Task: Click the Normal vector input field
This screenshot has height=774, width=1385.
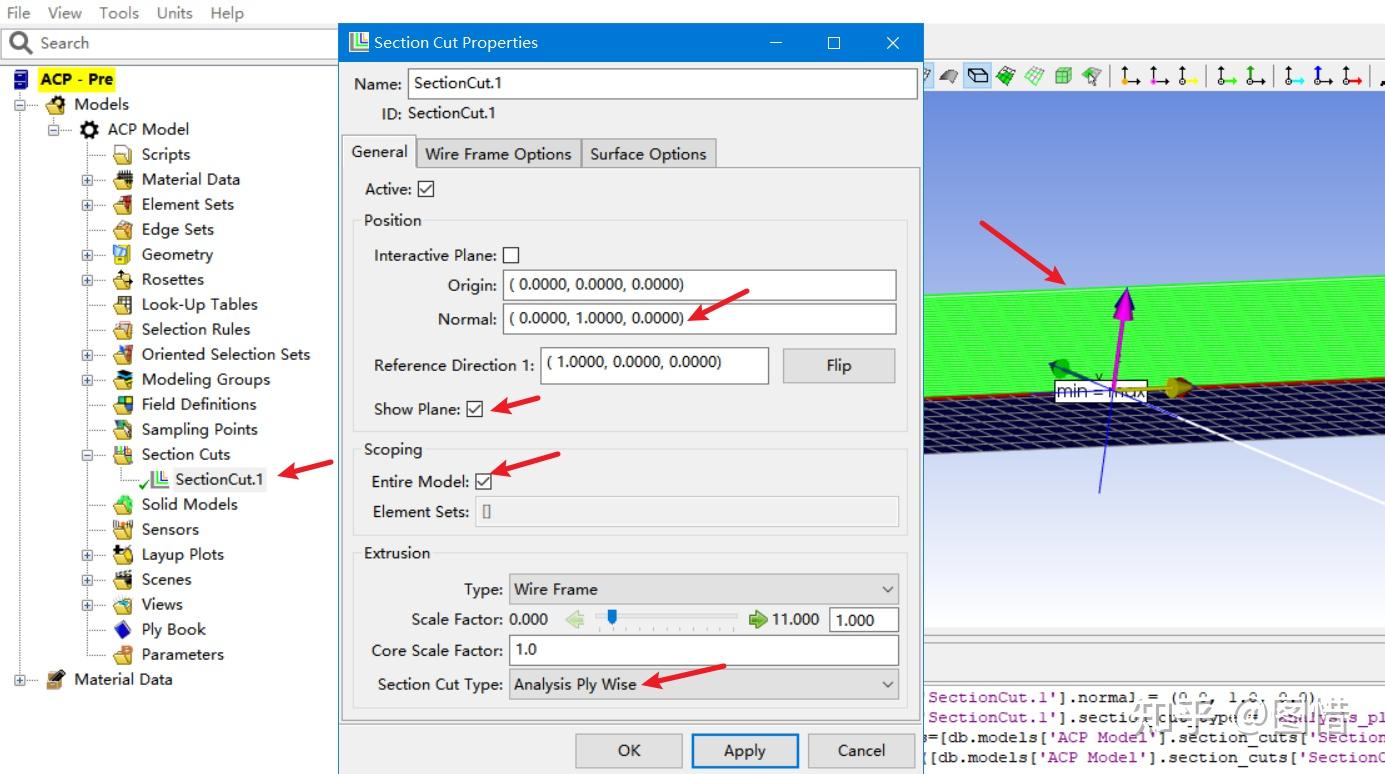Action: pos(700,318)
